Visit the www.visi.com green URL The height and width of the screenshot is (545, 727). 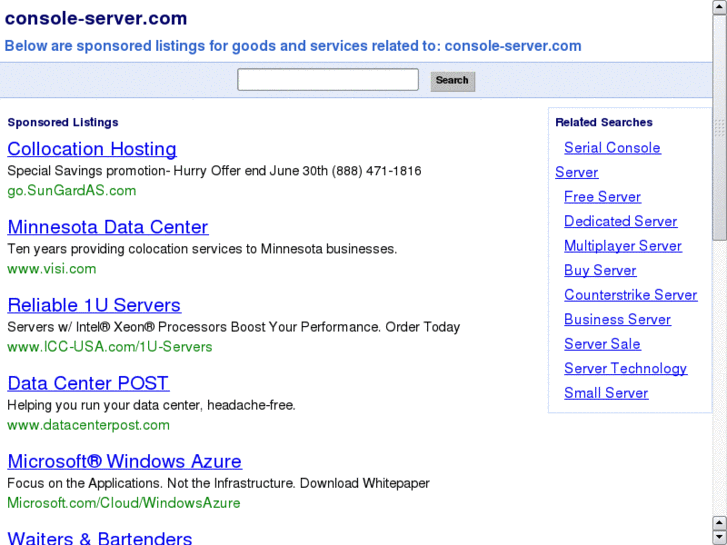pos(52,269)
